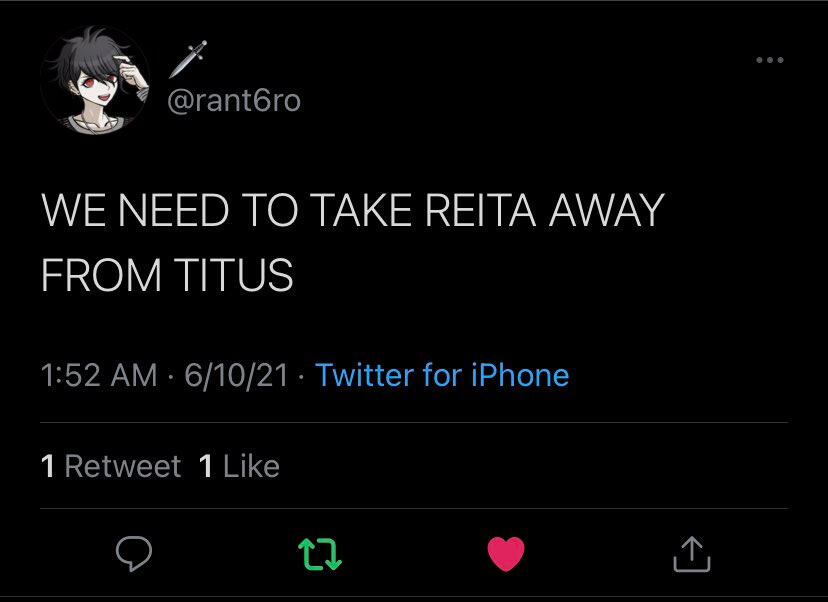Click the Twitter for iPhone source link
This screenshot has width=828, height=602.
pos(442,375)
